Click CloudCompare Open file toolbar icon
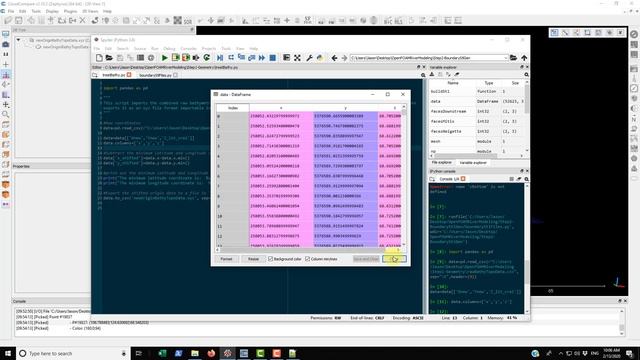The image size is (640, 360). (8, 20)
